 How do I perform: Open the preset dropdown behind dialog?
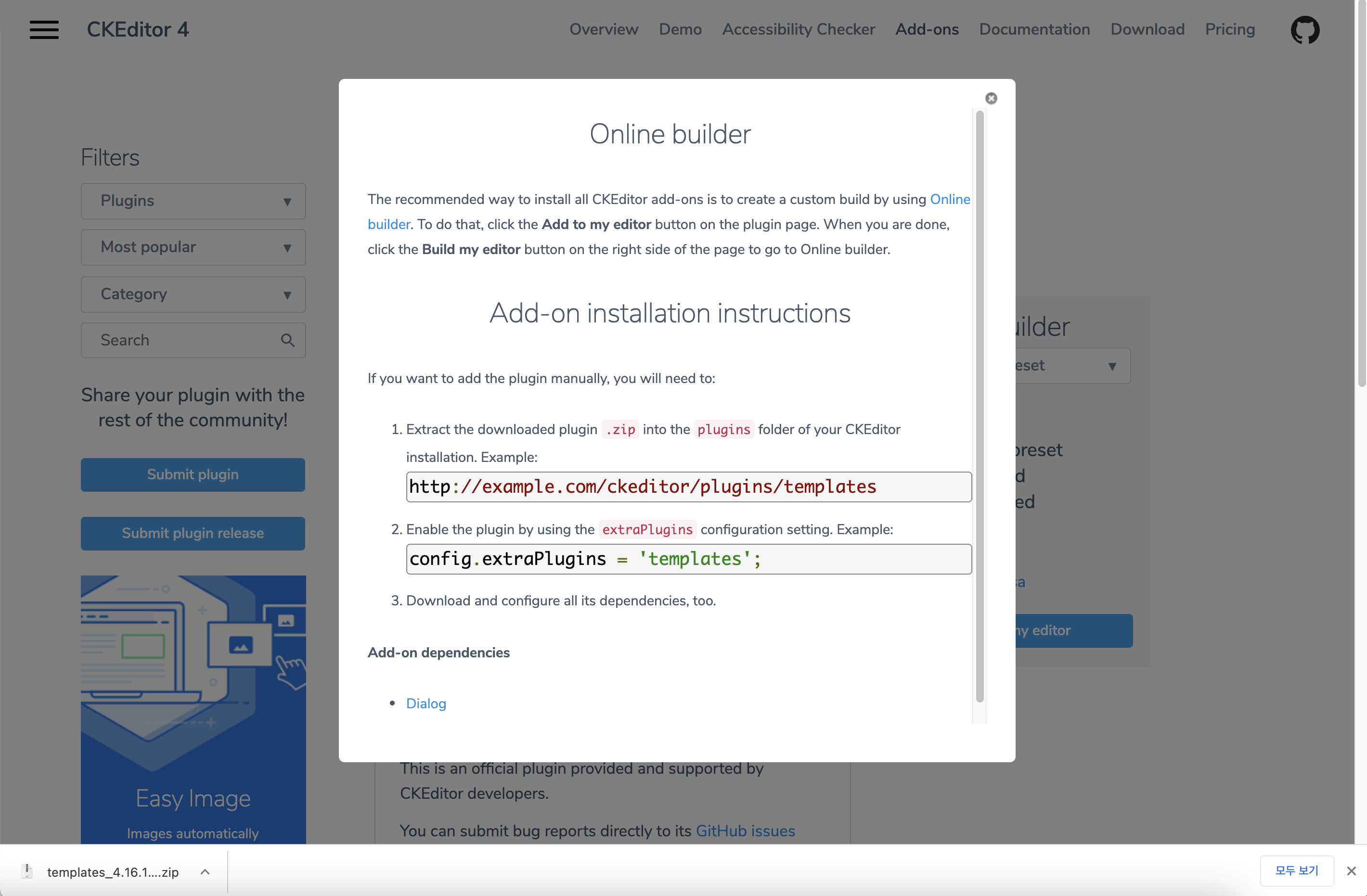click(1072, 366)
